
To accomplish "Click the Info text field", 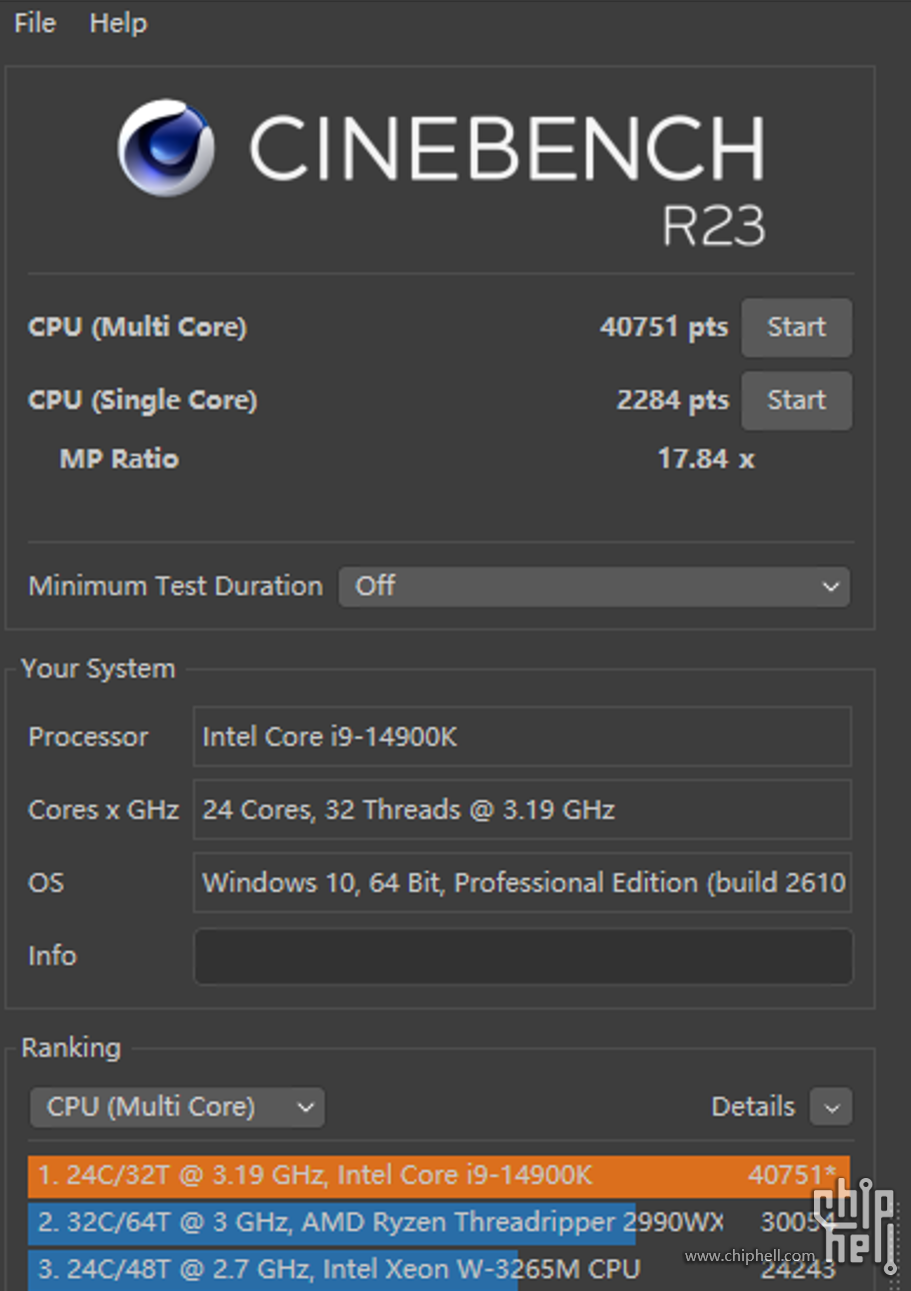I will coord(522,956).
